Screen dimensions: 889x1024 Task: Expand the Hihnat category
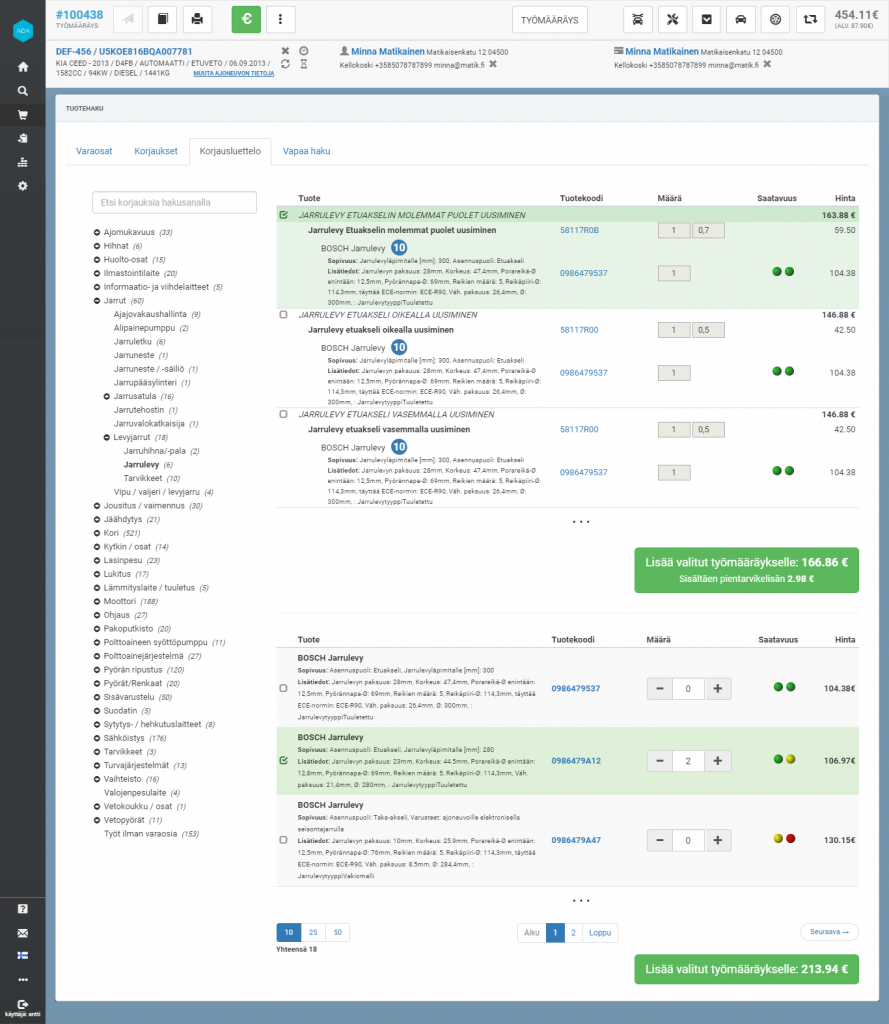97,246
